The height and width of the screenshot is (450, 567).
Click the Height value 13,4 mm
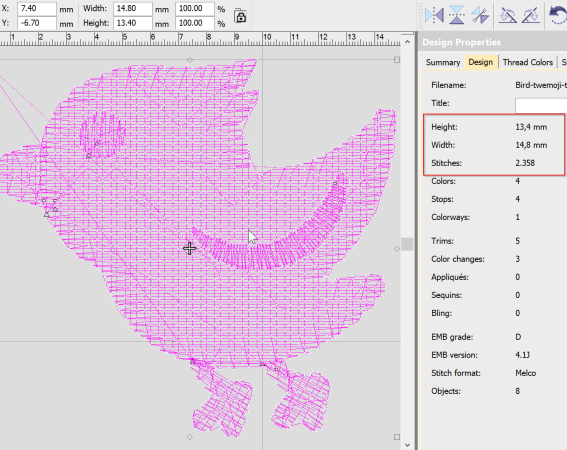pos(531,127)
